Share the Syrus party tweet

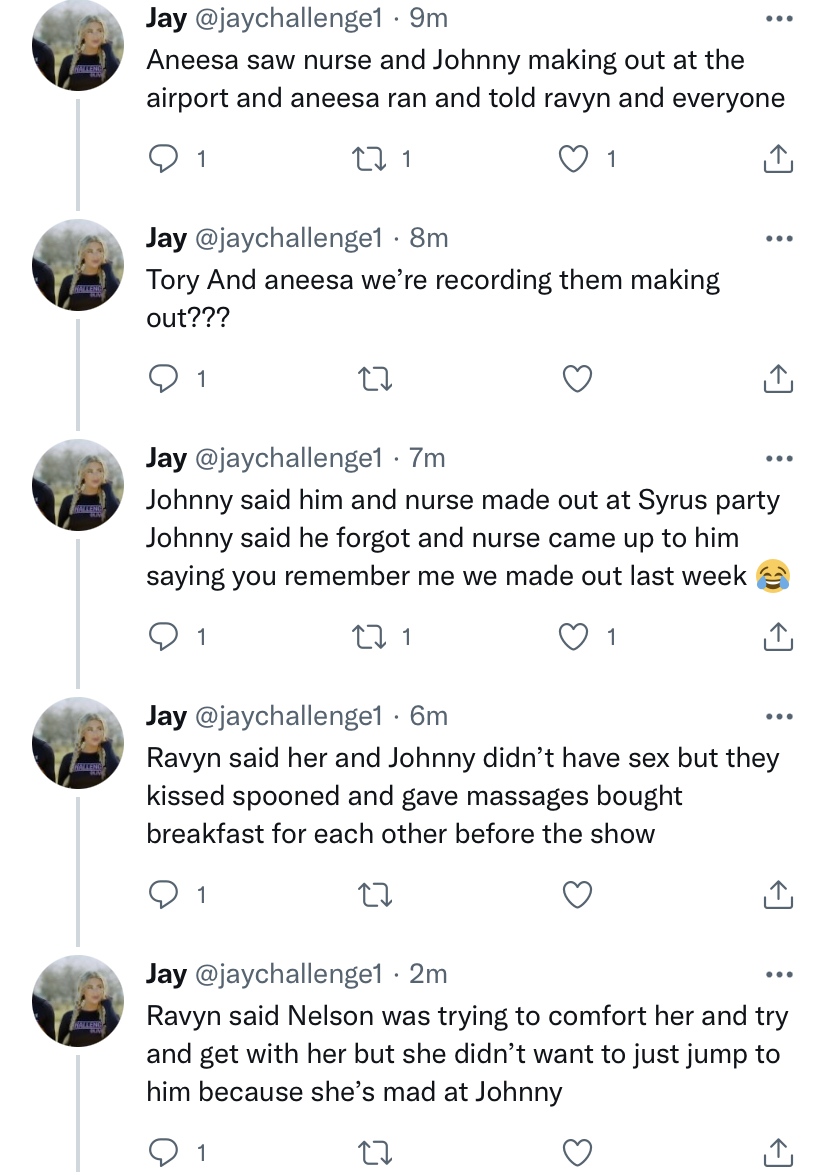pyautogui.click(x=778, y=637)
